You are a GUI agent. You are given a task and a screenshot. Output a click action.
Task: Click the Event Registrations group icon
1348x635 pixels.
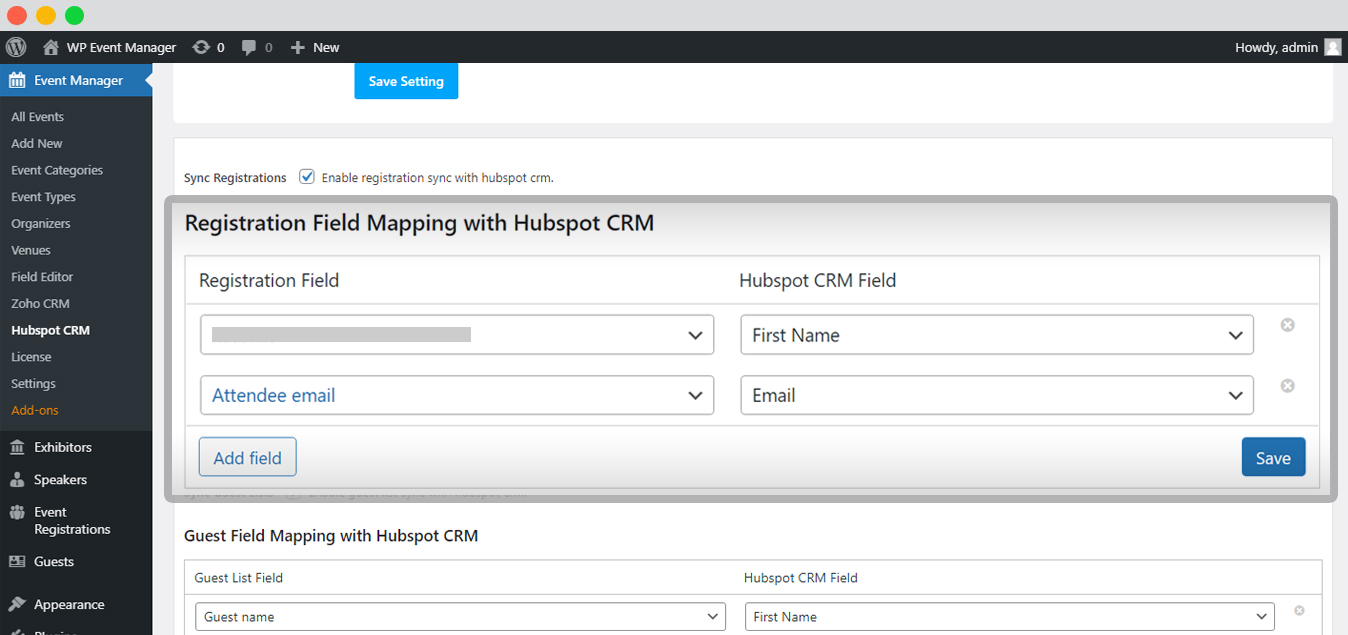point(17,512)
